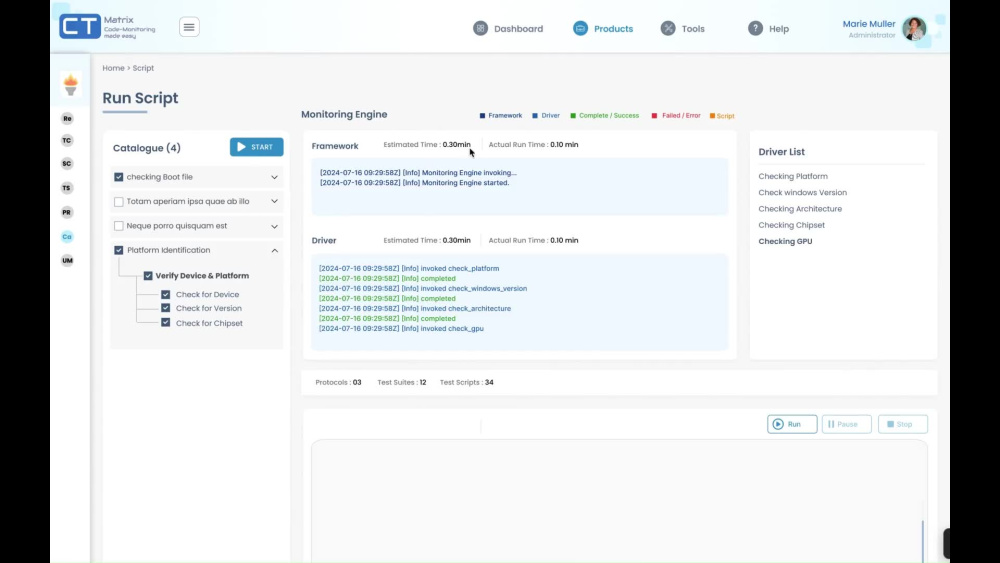Click the Framework legend blue swatch
Image resolution: width=1000 pixels, height=563 pixels.
pos(482,115)
